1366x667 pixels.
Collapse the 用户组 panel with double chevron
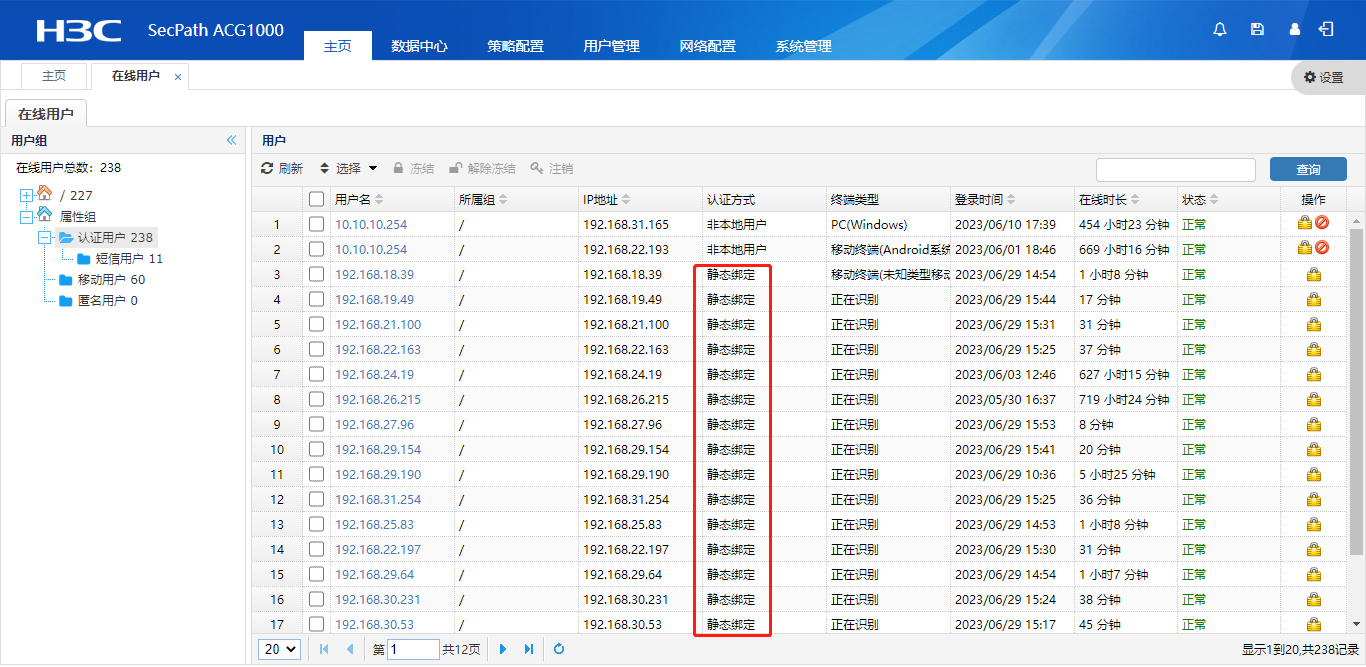pos(232,141)
